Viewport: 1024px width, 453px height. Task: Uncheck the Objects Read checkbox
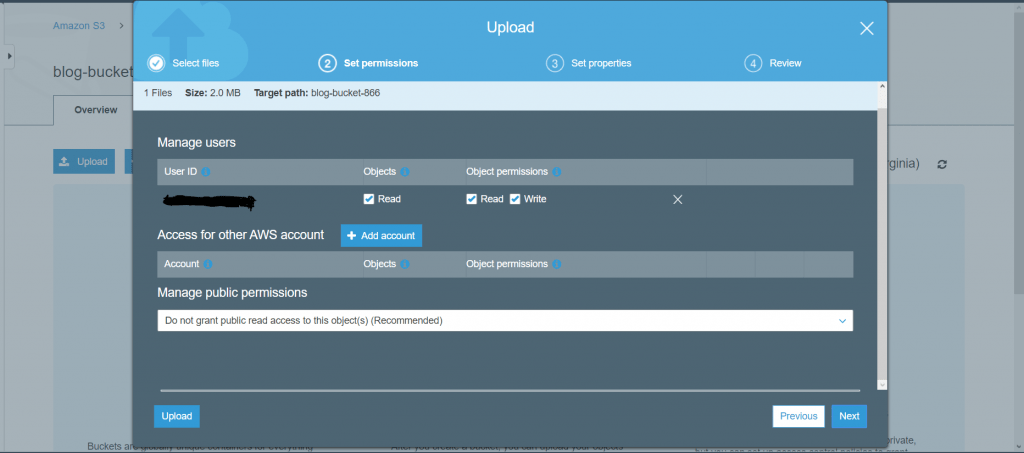(x=369, y=199)
